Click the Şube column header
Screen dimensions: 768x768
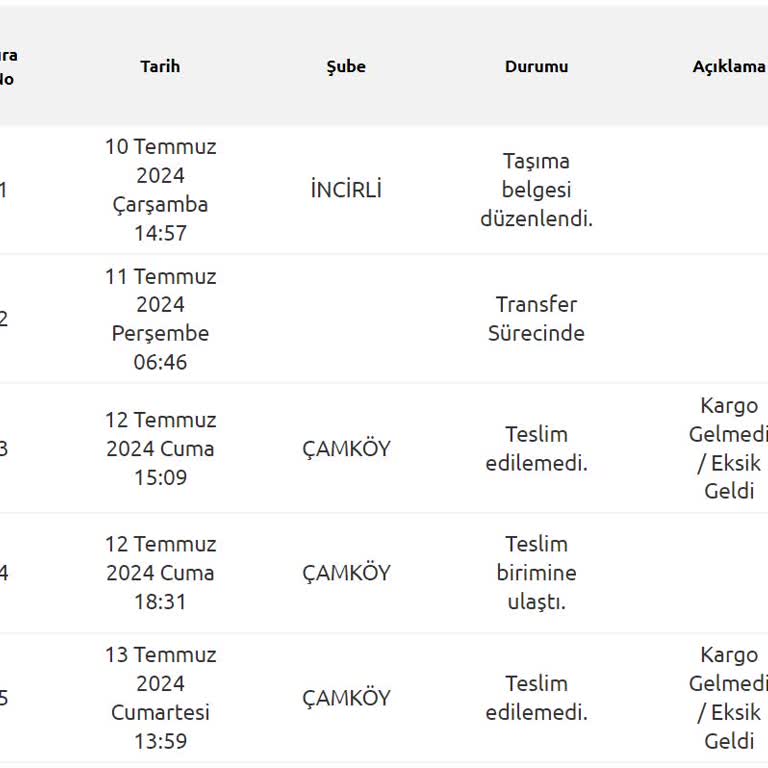pyautogui.click(x=346, y=67)
